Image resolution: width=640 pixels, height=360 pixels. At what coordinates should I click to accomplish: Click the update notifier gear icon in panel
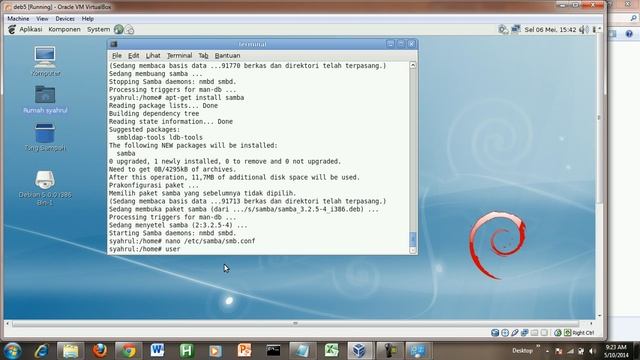point(503,29)
